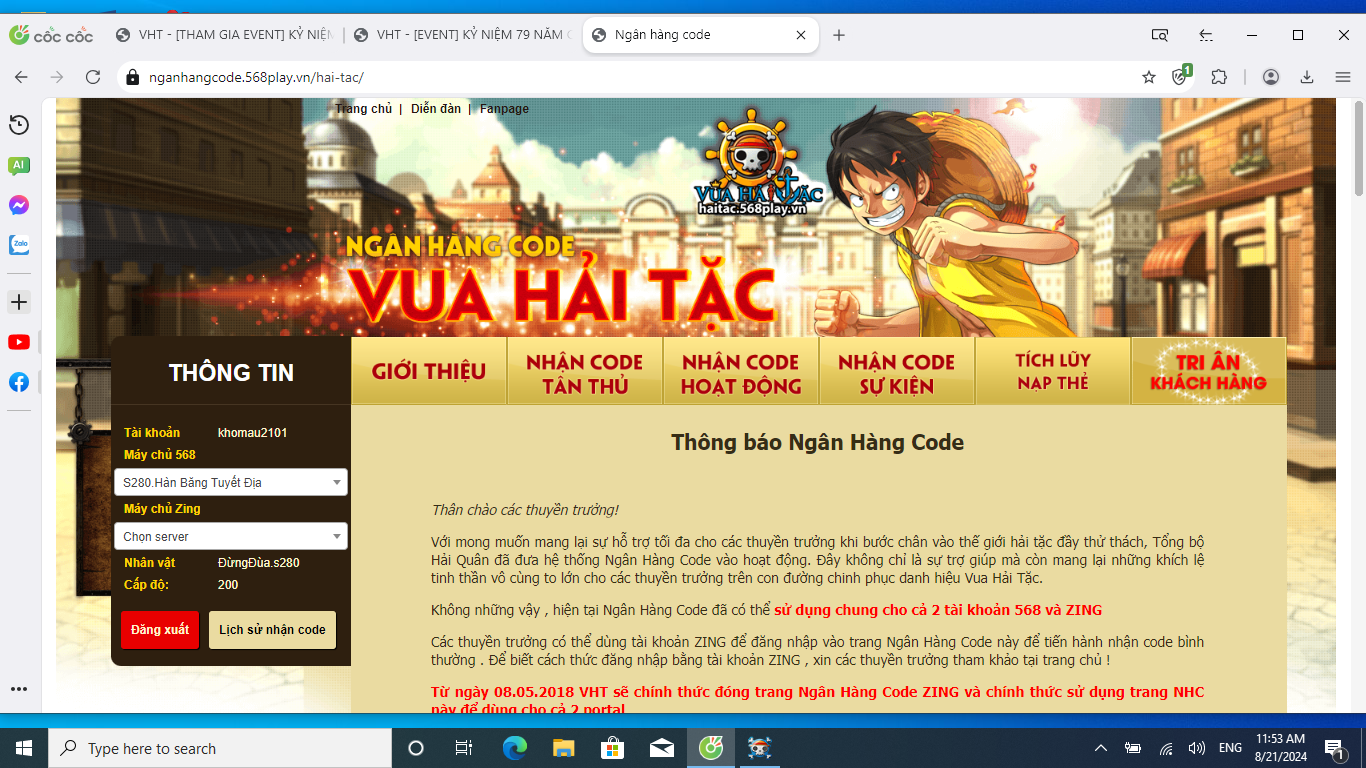1366x768 pixels.
Task: Open the user profile icon
Action: coord(1271,77)
